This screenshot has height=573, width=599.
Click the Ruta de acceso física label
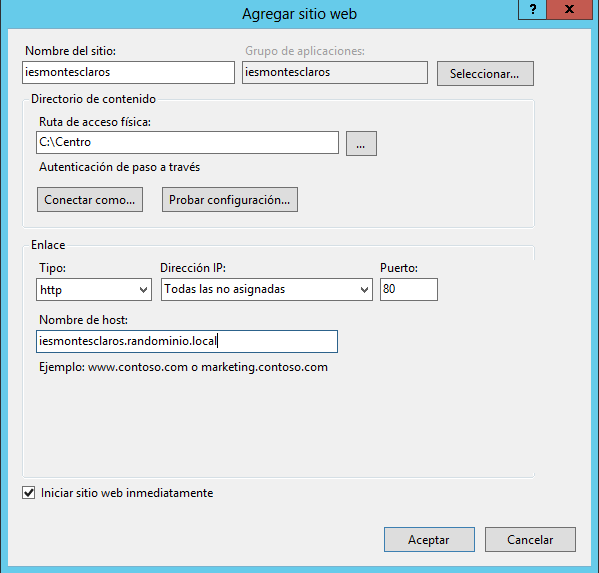pyautogui.click(x=95, y=122)
